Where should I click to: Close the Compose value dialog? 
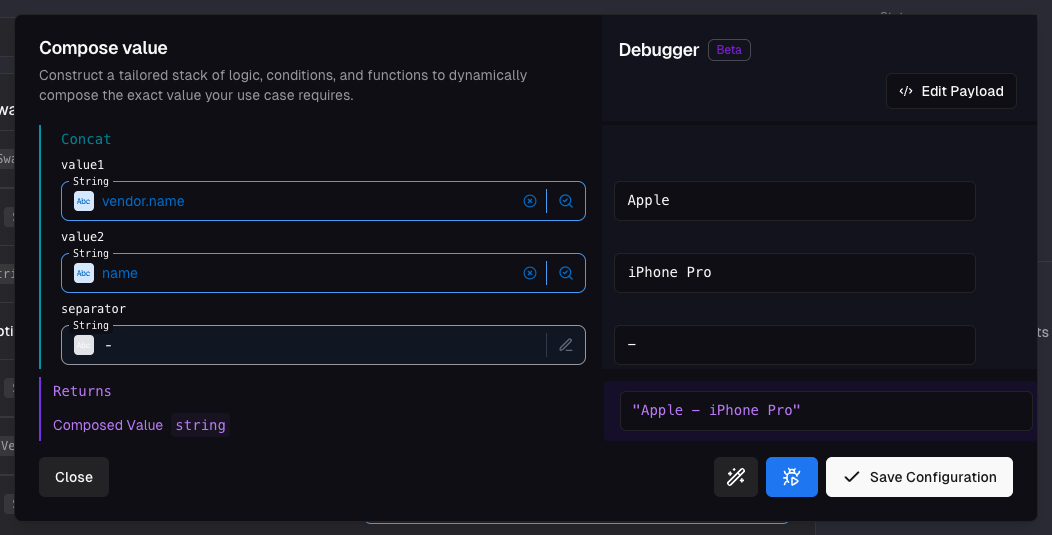[74, 477]
